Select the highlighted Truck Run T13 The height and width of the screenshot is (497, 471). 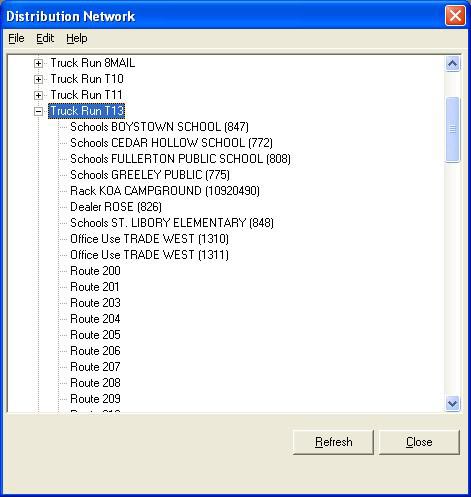[x=87, y=111]
